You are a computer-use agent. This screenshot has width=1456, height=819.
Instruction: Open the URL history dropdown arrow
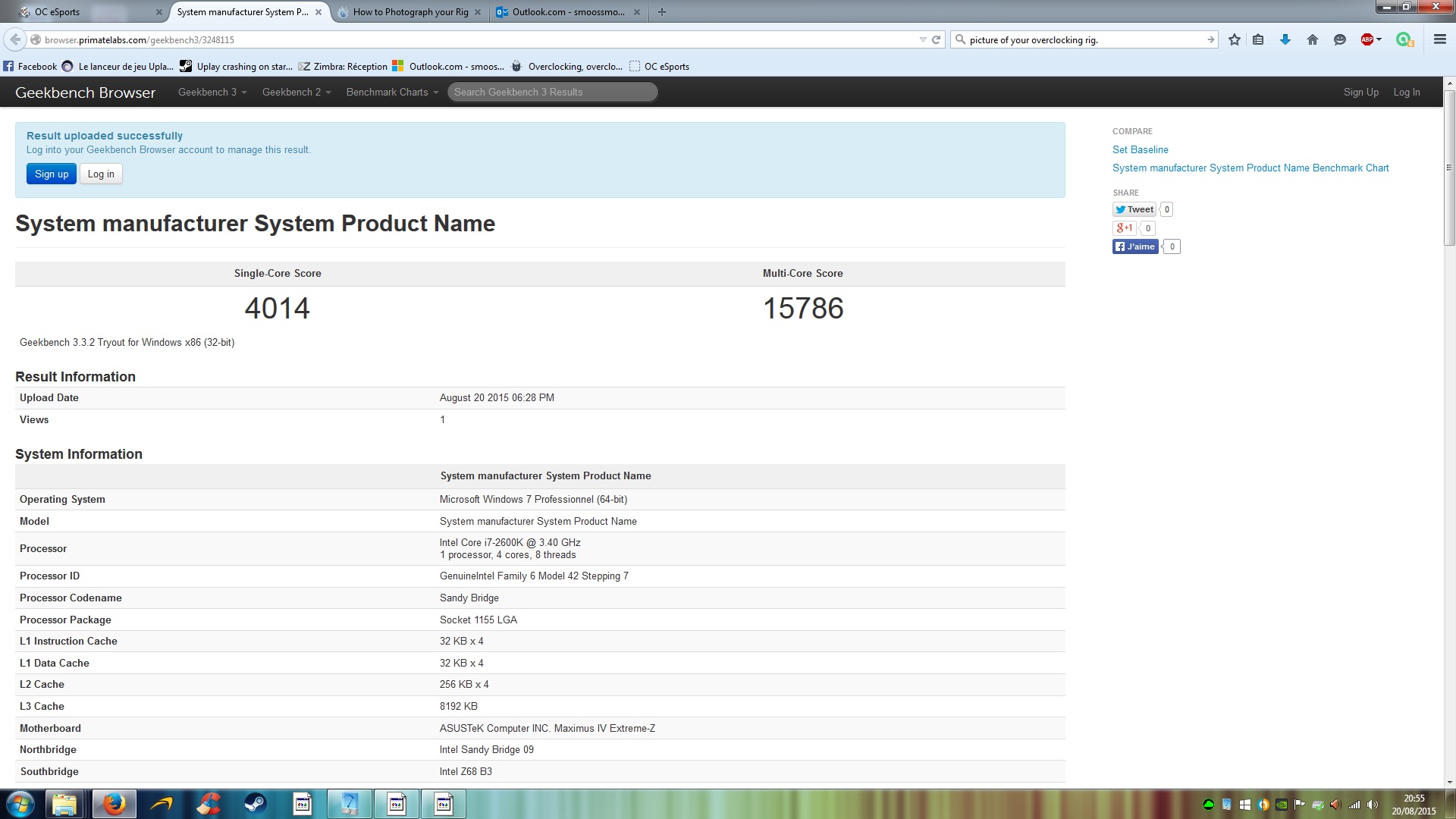[x=923, y=39]
